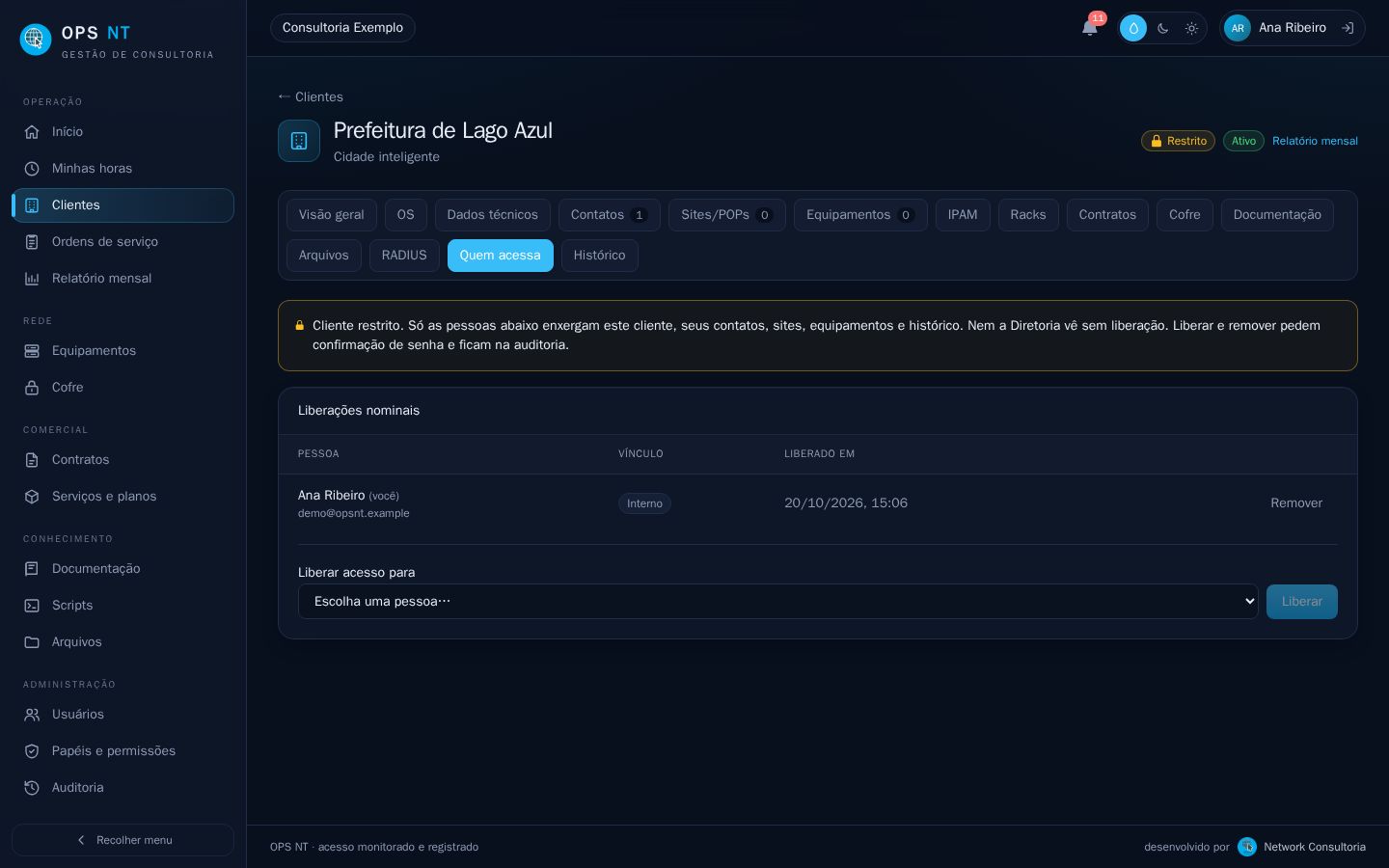Click the Papéis e permissões shield icon

tap(32, 751)
